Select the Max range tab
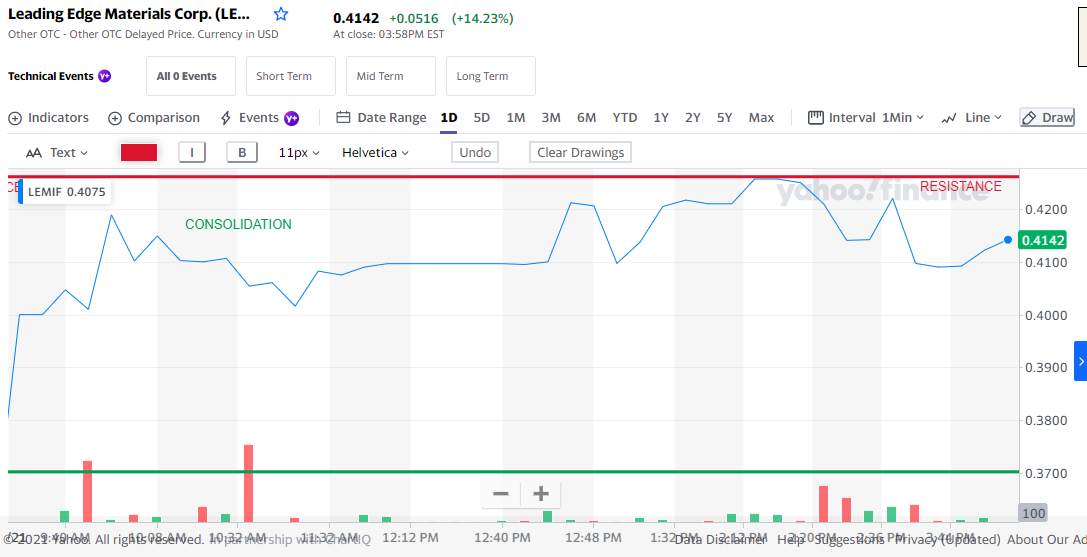1087x557 pixels. (x=761, y=117)
